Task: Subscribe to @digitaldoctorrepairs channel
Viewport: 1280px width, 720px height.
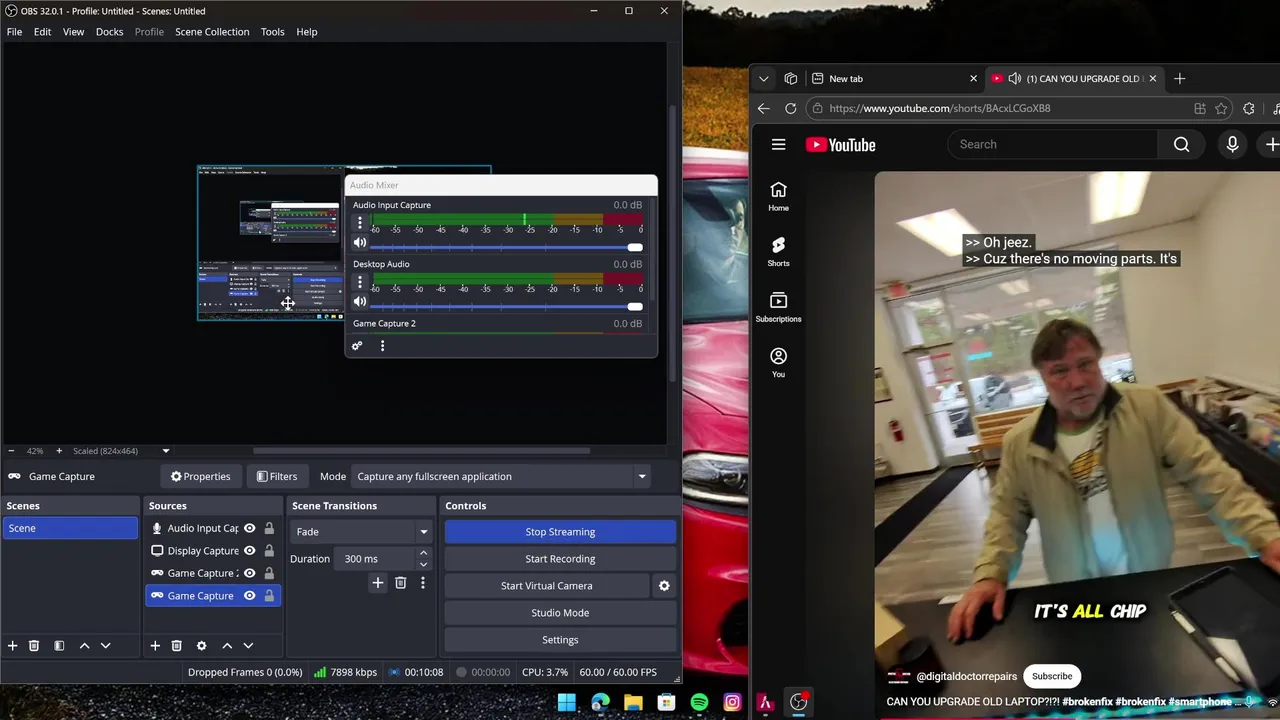Action: click(1052, 676)
